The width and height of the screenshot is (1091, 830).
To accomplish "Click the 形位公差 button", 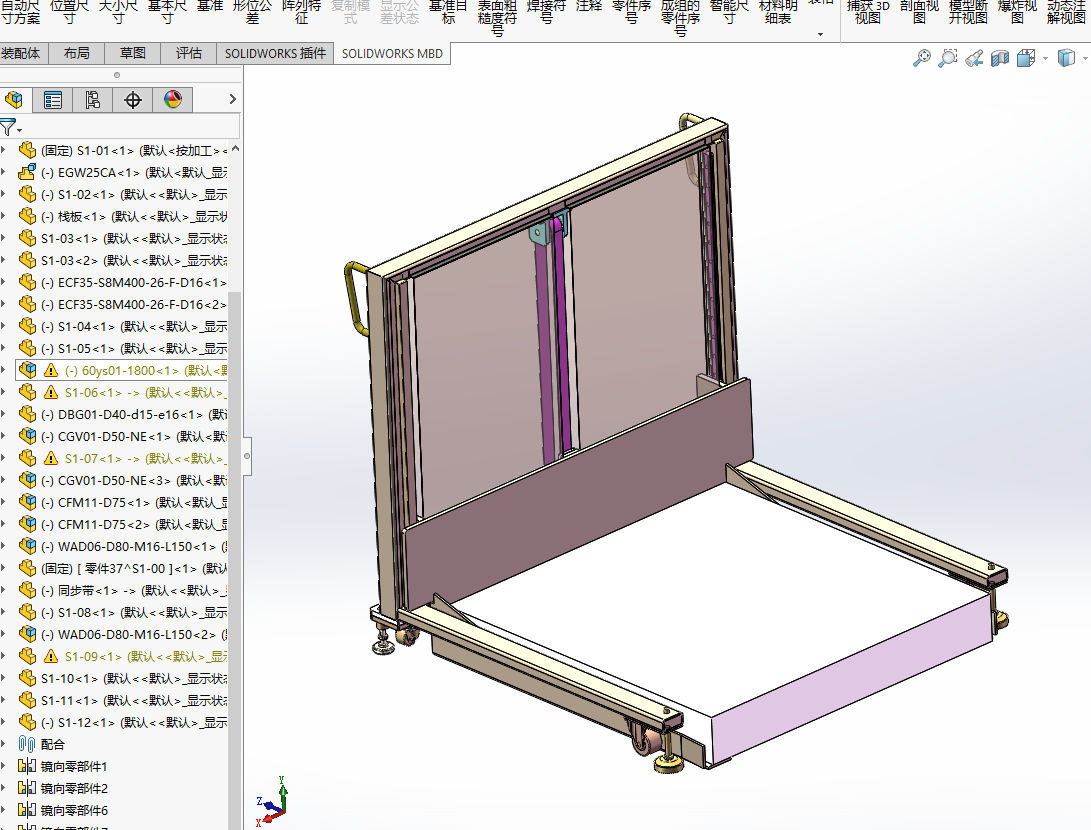I will (252, 13).
